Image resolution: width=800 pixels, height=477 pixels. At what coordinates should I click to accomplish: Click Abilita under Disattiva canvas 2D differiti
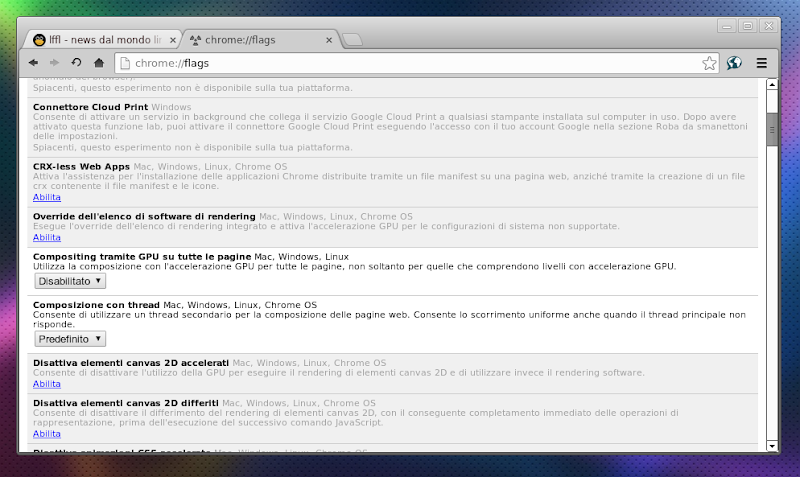coord(47,434)
